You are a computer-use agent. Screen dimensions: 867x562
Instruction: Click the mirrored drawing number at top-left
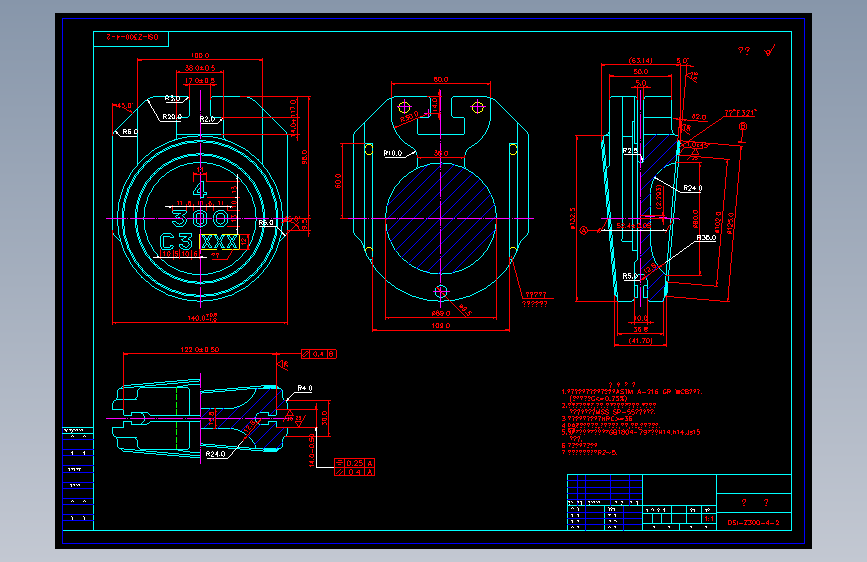132,37
